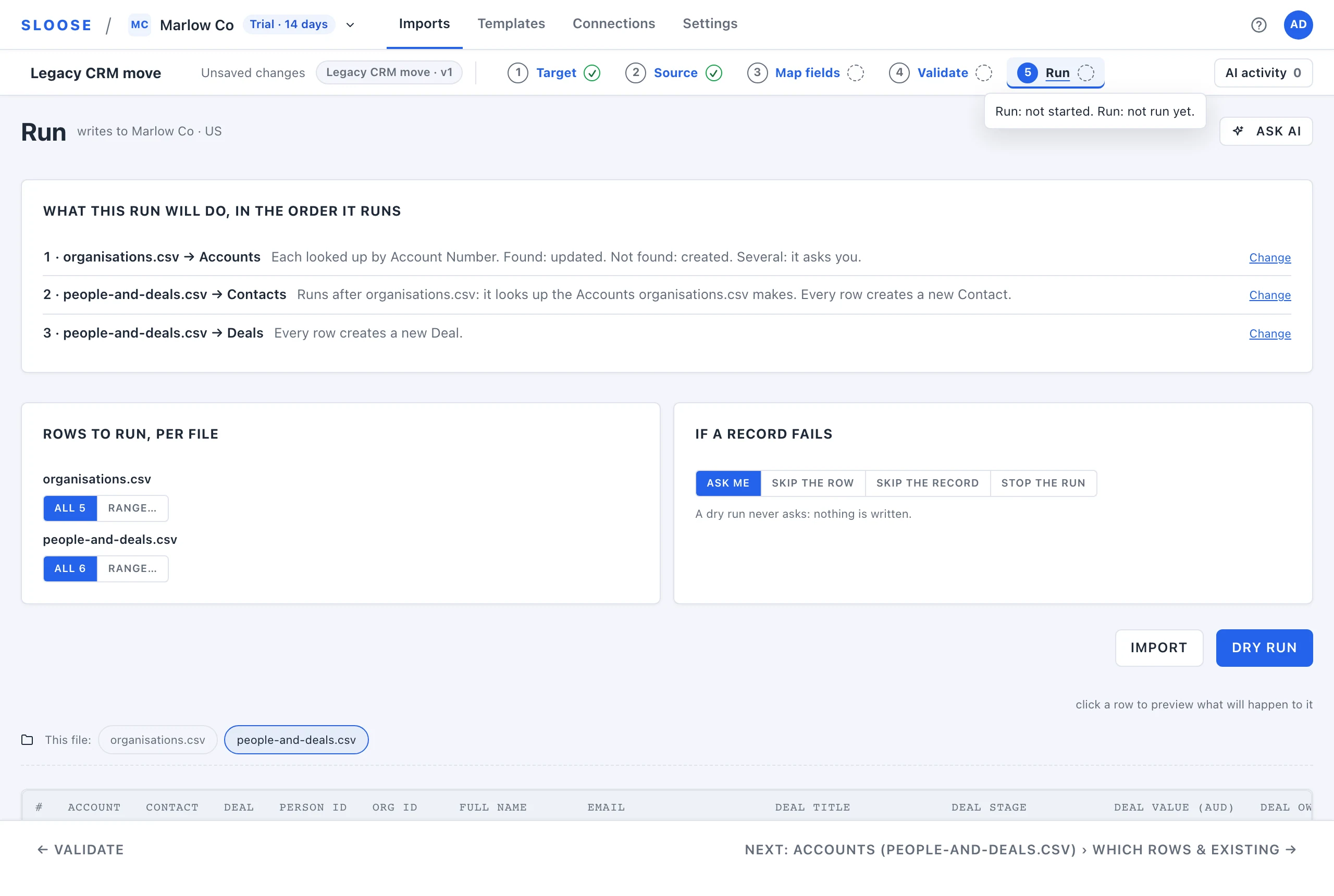This screenshot has height=896, width=1334.
Task: Click the Validate pending status circle
Action: coord(984,73)
